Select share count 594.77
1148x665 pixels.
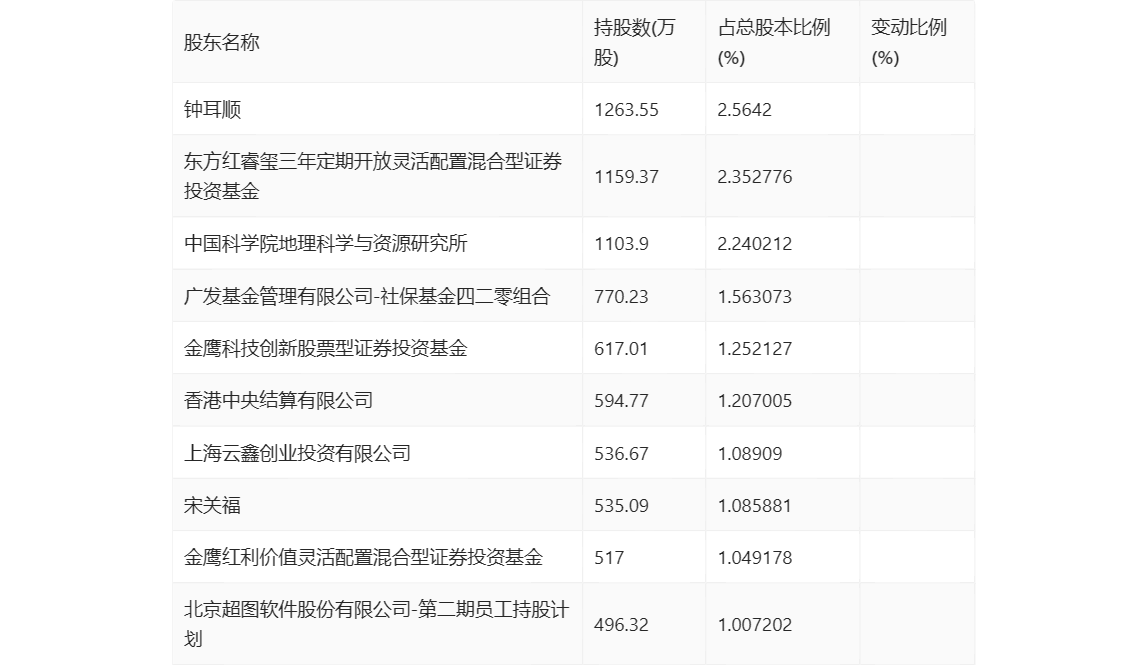621,400
